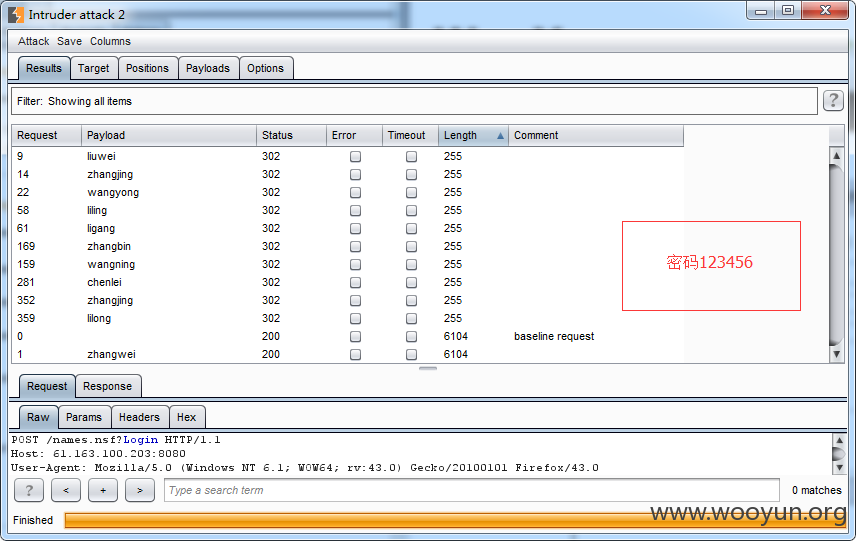Image resolution: width=856 pixels, height=541 pixels.
Task: Select the baseline request row
Action: click(348, 336)
